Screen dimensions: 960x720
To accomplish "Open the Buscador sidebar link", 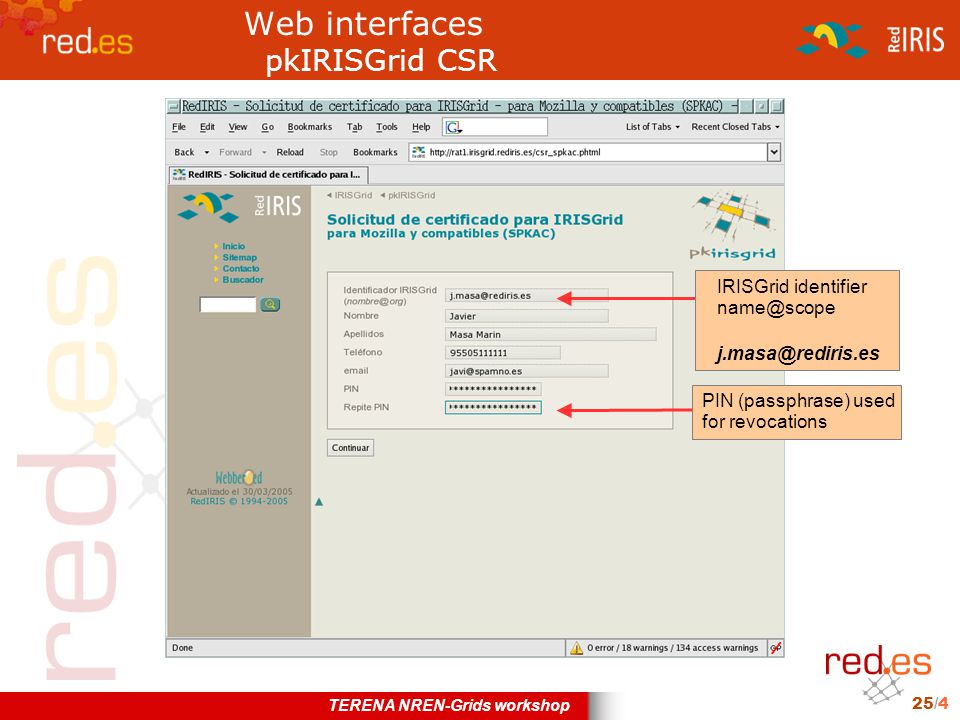I will coord(242,279).
